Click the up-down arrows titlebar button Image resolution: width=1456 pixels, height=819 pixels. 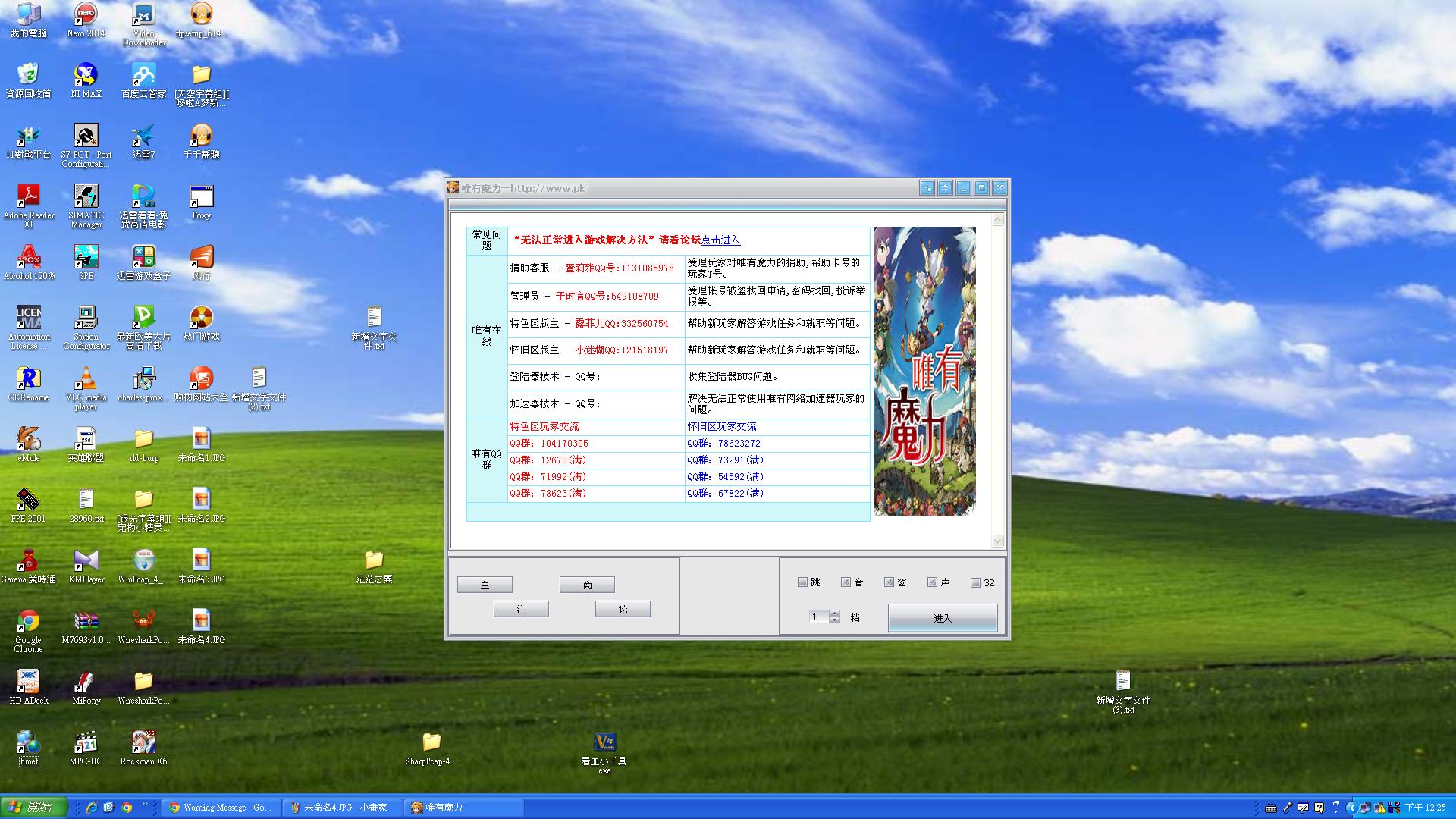pos(945,187)
